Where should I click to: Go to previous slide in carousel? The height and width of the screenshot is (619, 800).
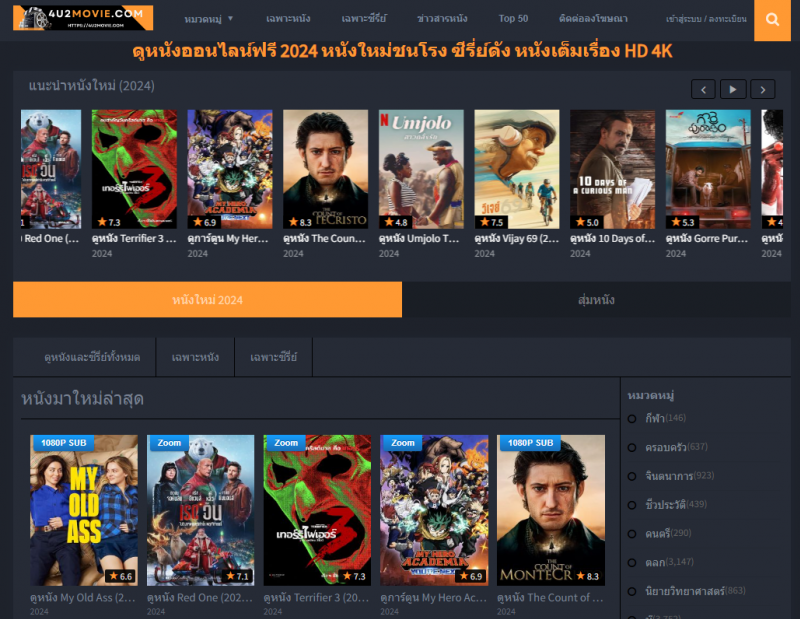703,89
